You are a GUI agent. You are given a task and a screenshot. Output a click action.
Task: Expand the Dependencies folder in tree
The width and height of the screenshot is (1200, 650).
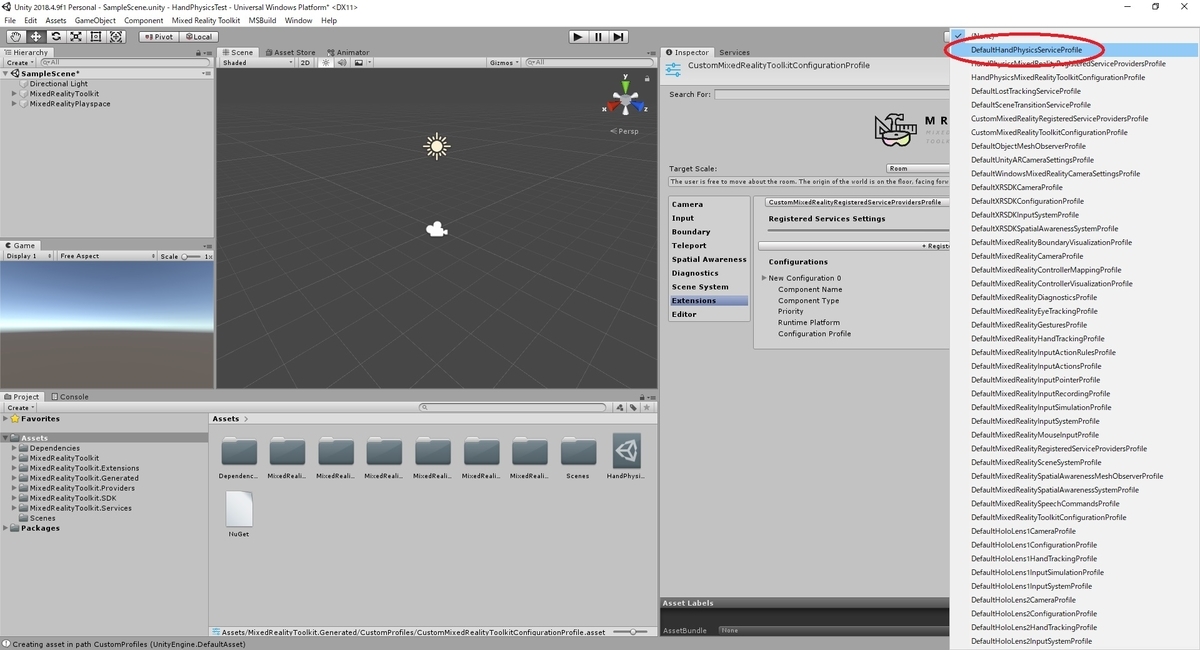point(15,448)
